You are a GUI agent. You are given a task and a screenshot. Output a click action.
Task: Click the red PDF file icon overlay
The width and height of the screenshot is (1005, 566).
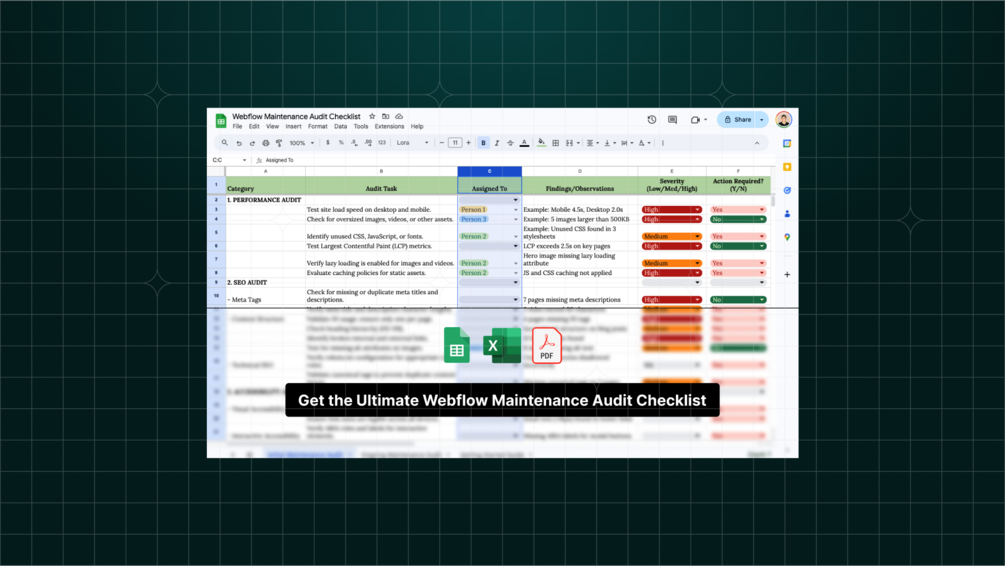(x=547, y=345)
